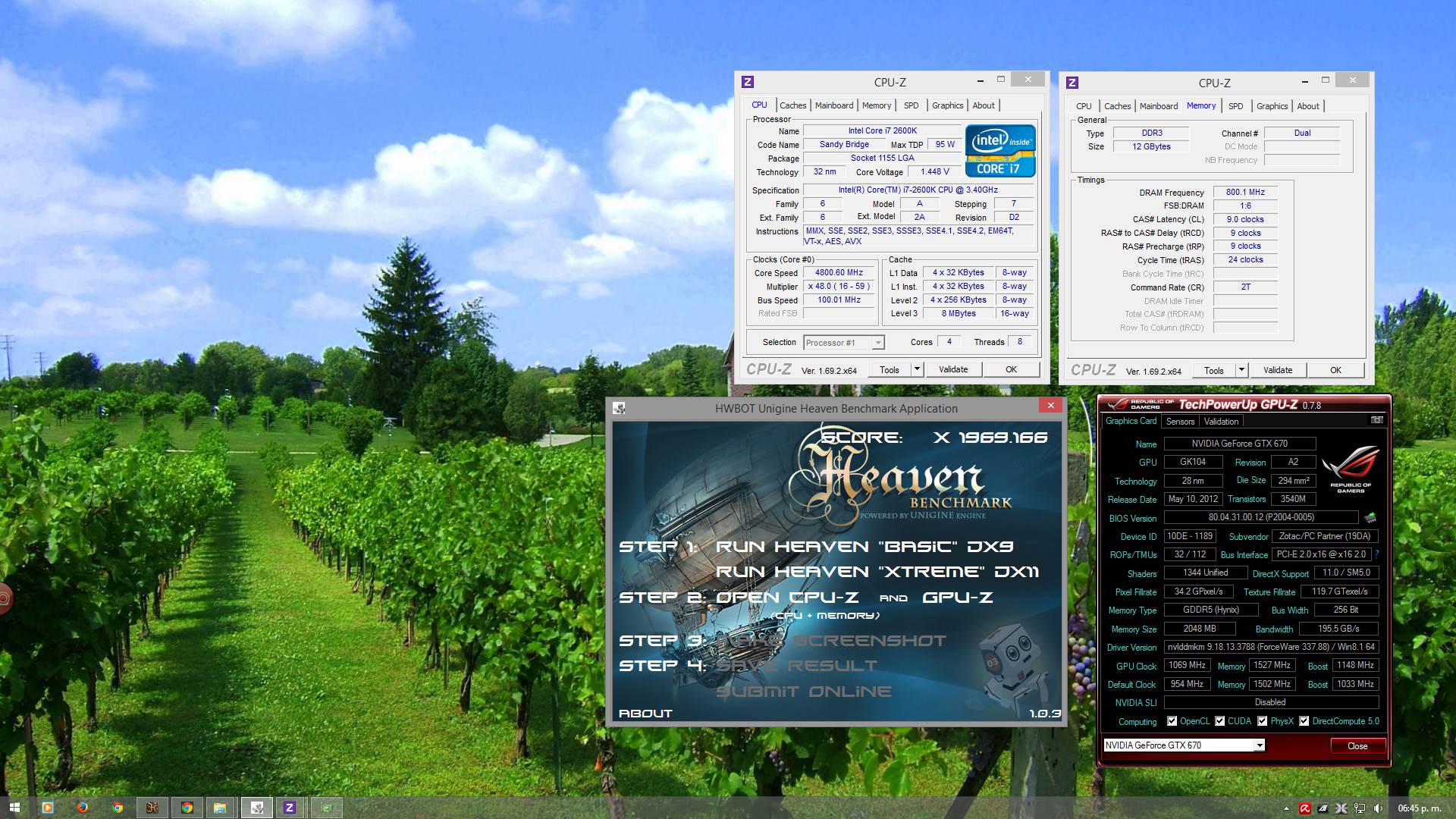Open the Graphics tab in the CPU-Z Memory window
Screen dimensions: 1456x819
coord(1272,106)
